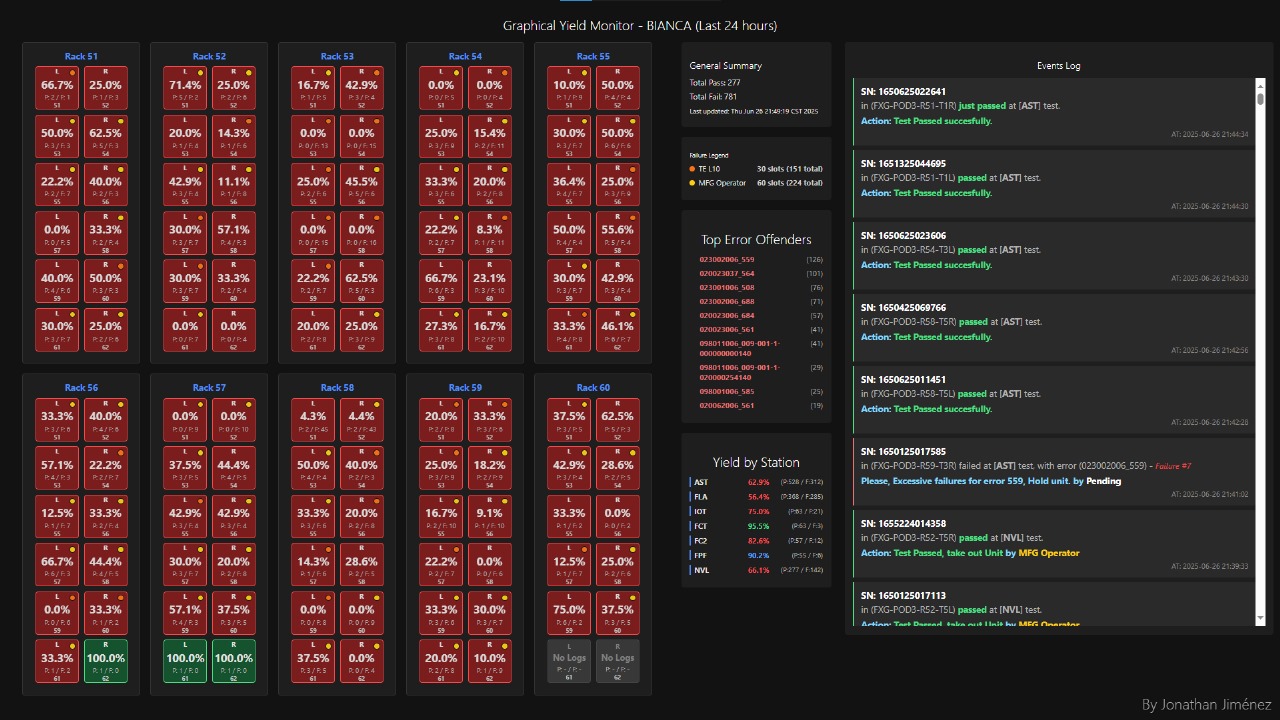The image size is (1280, 720).
Task: Click the FCT station row showing 95.5%
Action: pos(756,526)
